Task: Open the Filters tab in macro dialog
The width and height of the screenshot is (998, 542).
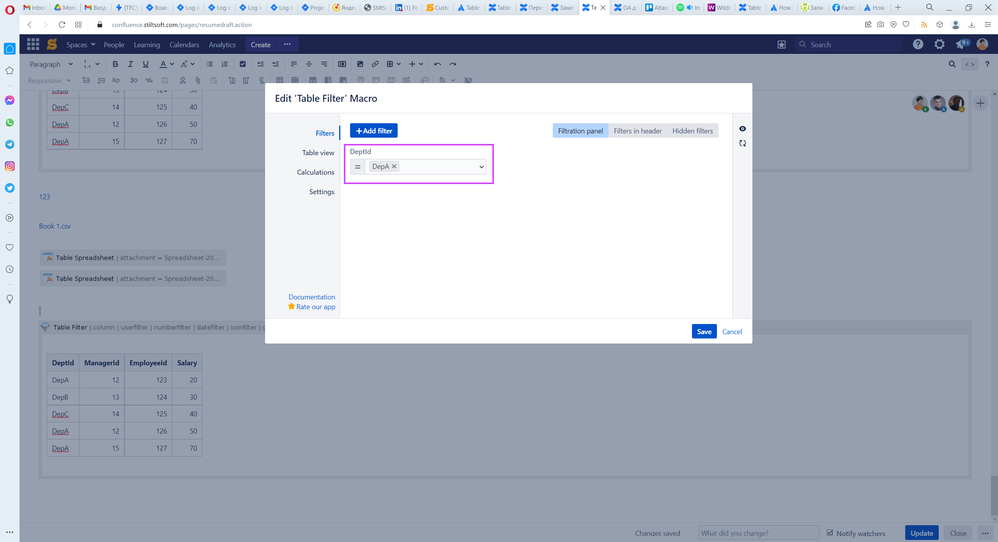Action: (x=325, y=133)
